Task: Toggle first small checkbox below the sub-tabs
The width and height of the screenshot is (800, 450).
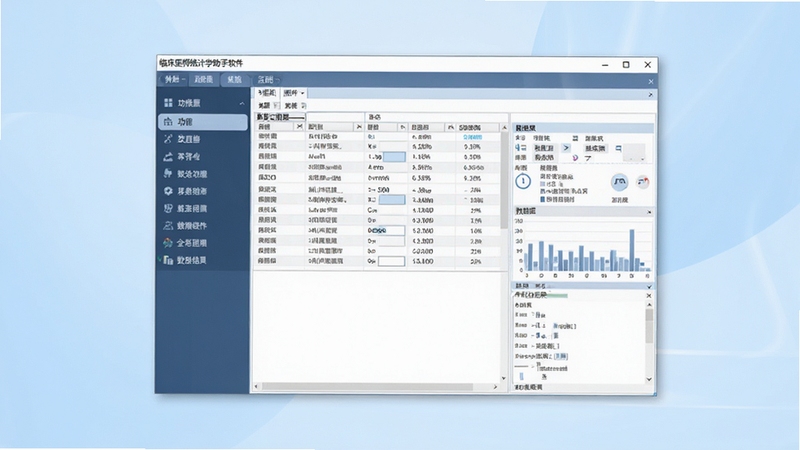Action: click(276, 106)
